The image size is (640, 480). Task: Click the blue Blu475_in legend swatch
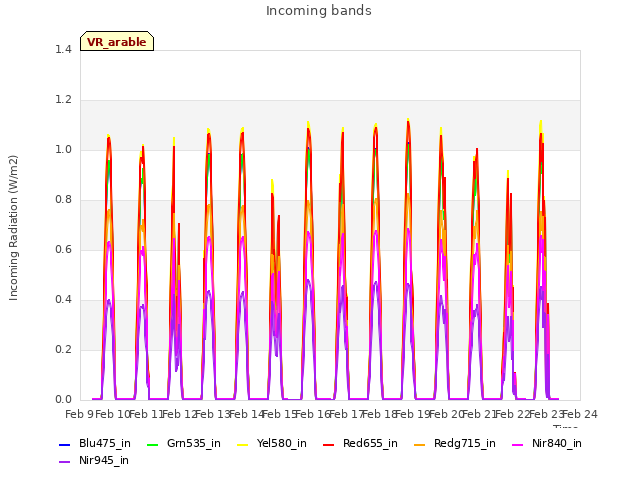coord(64,444)
